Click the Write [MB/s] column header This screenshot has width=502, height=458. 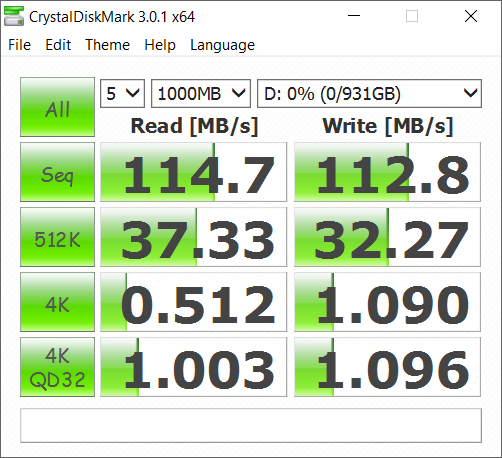pyautogui.click(x=388, y=126)
